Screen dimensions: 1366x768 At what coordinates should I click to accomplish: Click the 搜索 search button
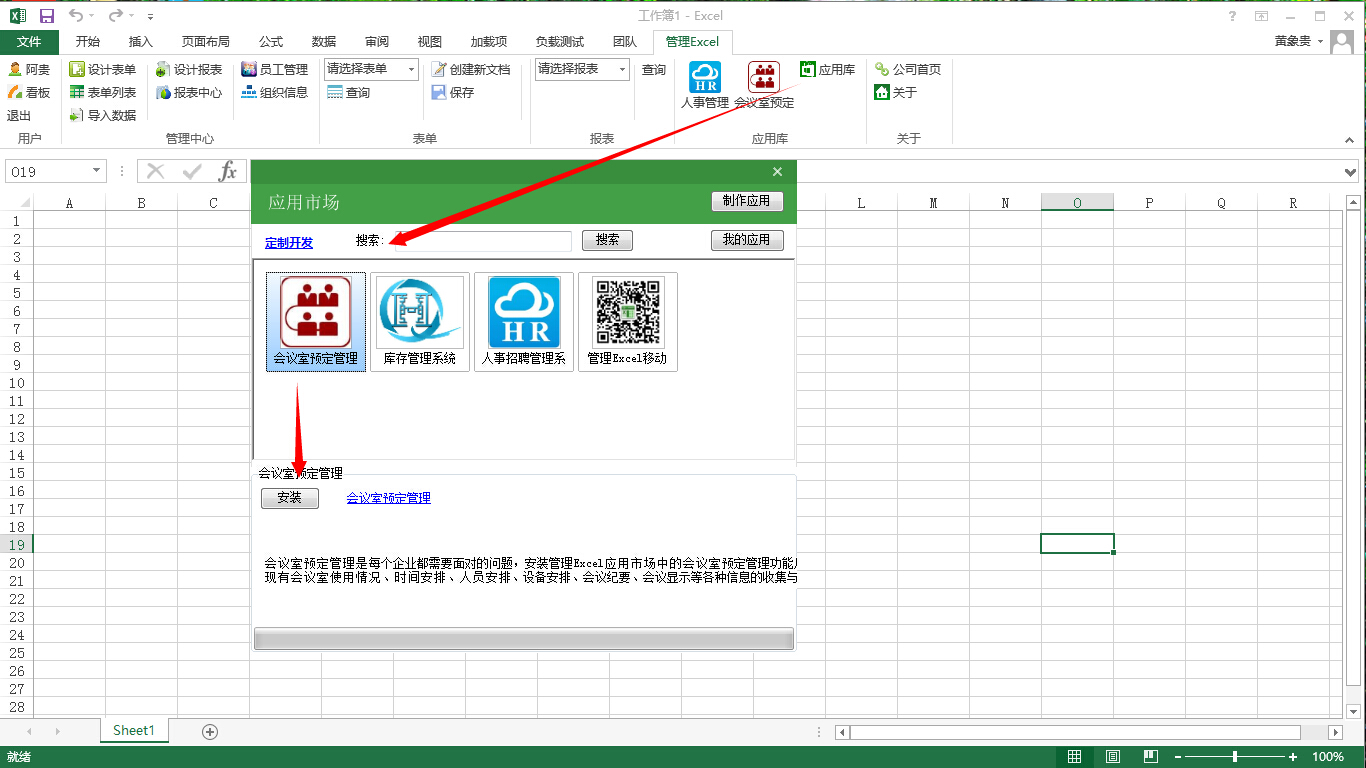pyautogui.click(x=607, y=240)
